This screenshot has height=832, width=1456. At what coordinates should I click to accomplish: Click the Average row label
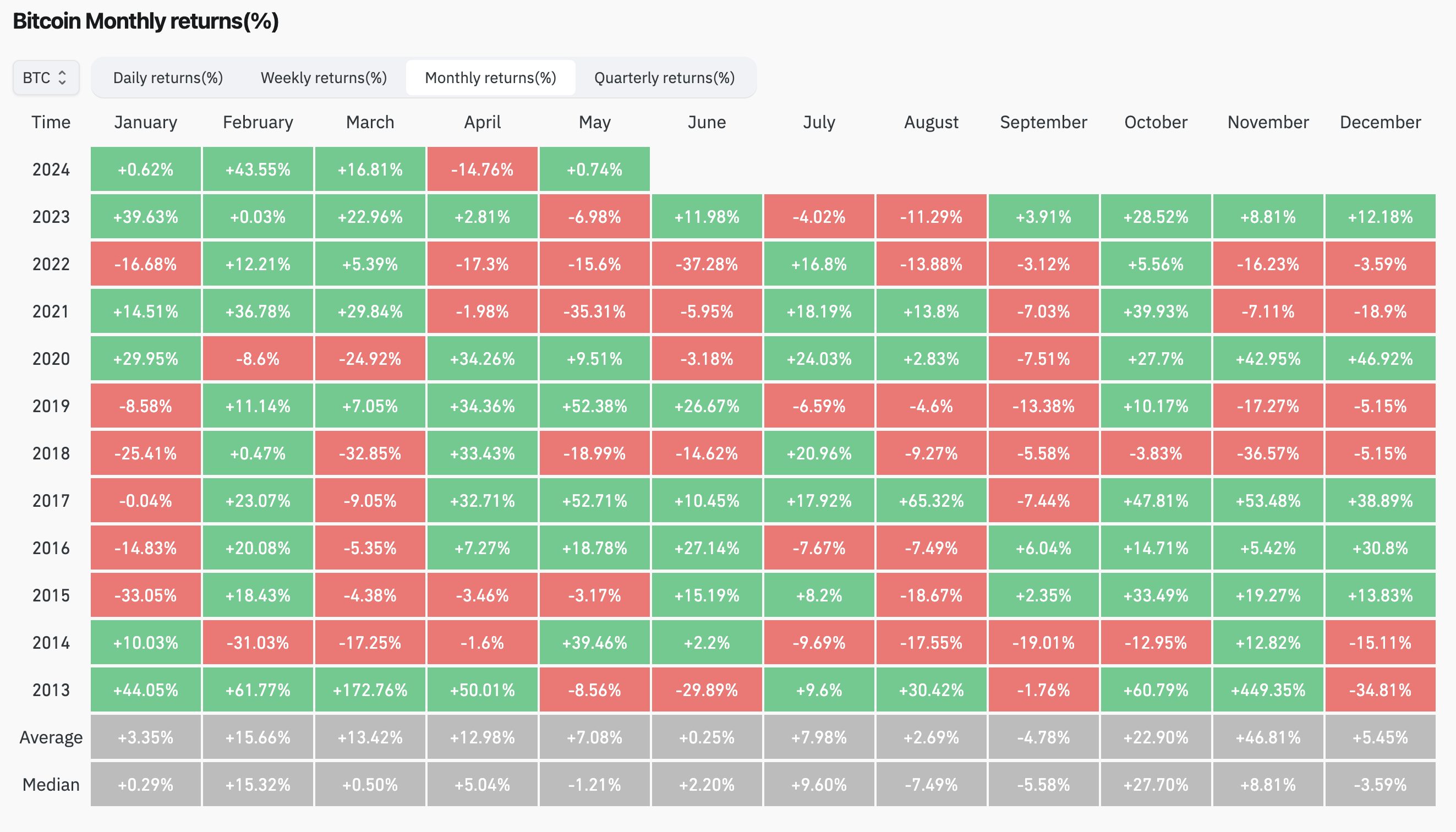click(51, 738)
